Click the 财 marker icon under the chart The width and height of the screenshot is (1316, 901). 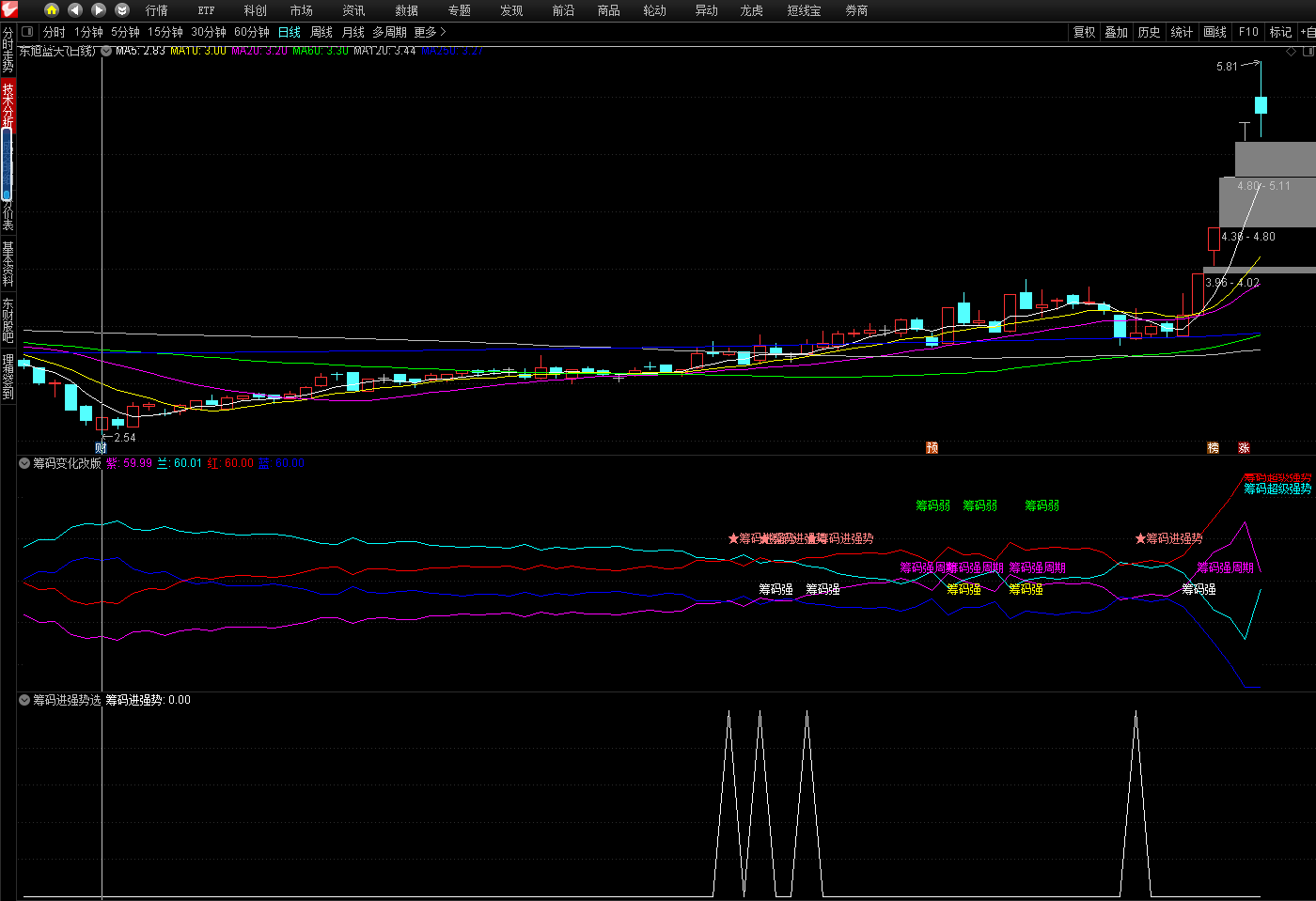click(101, 448)
